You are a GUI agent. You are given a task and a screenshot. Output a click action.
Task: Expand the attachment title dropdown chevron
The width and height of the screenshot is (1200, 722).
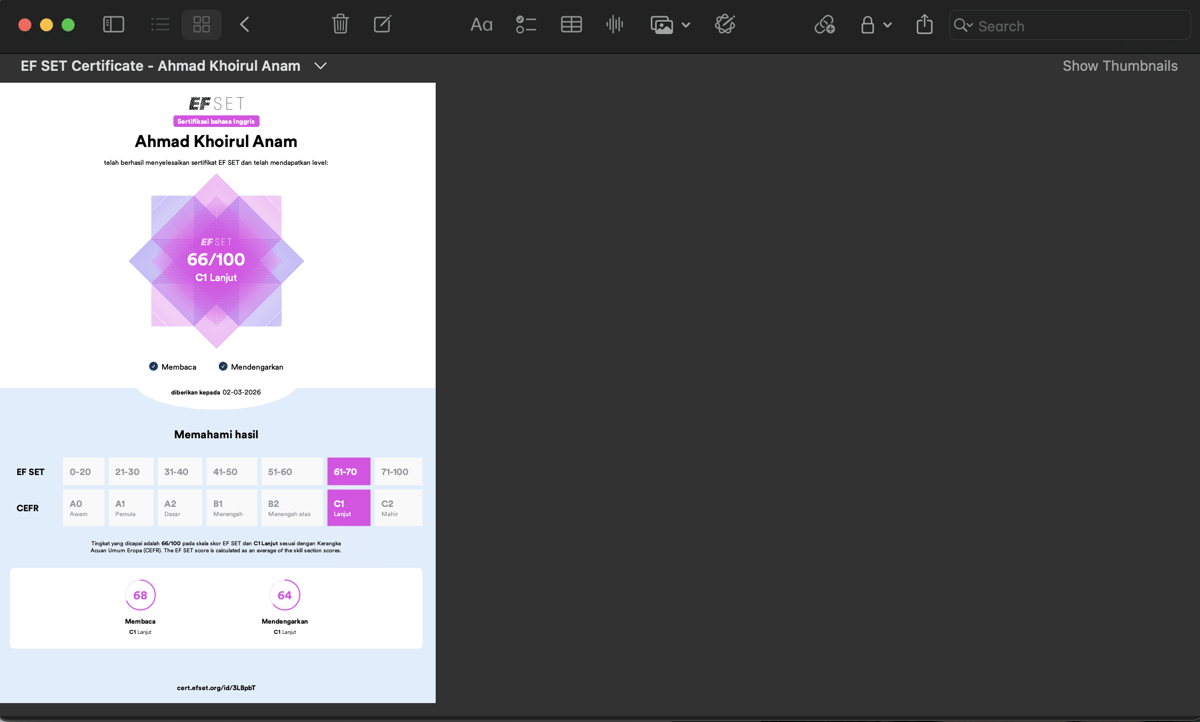(x=320, y=66)
